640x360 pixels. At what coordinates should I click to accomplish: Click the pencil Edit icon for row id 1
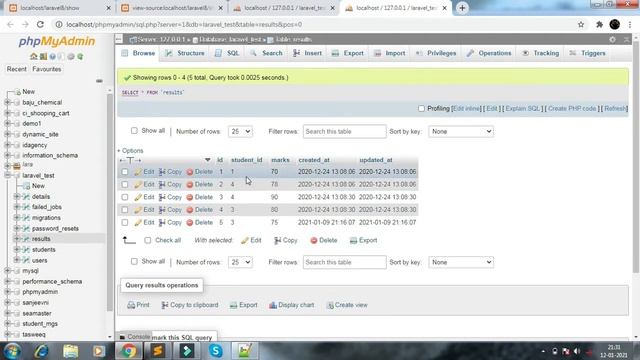138,172
